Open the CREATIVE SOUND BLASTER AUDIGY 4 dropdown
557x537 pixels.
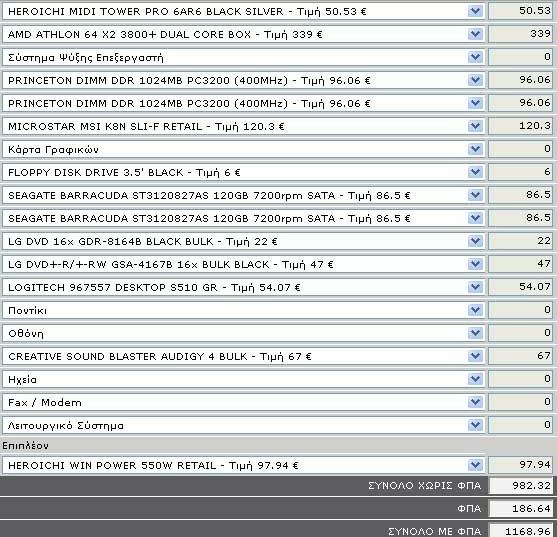click(243, 356)
